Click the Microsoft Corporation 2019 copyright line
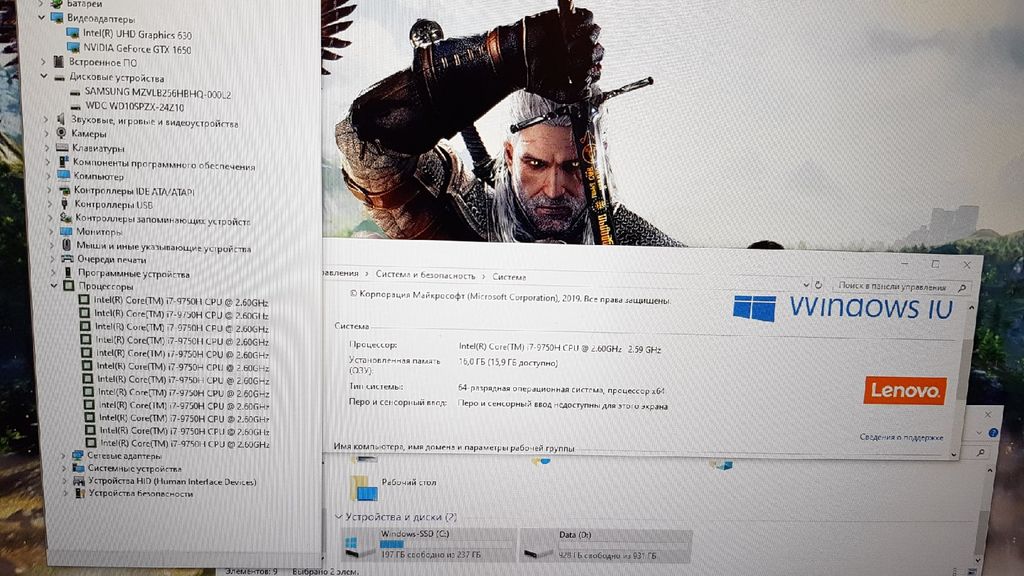 click(510, 298)
